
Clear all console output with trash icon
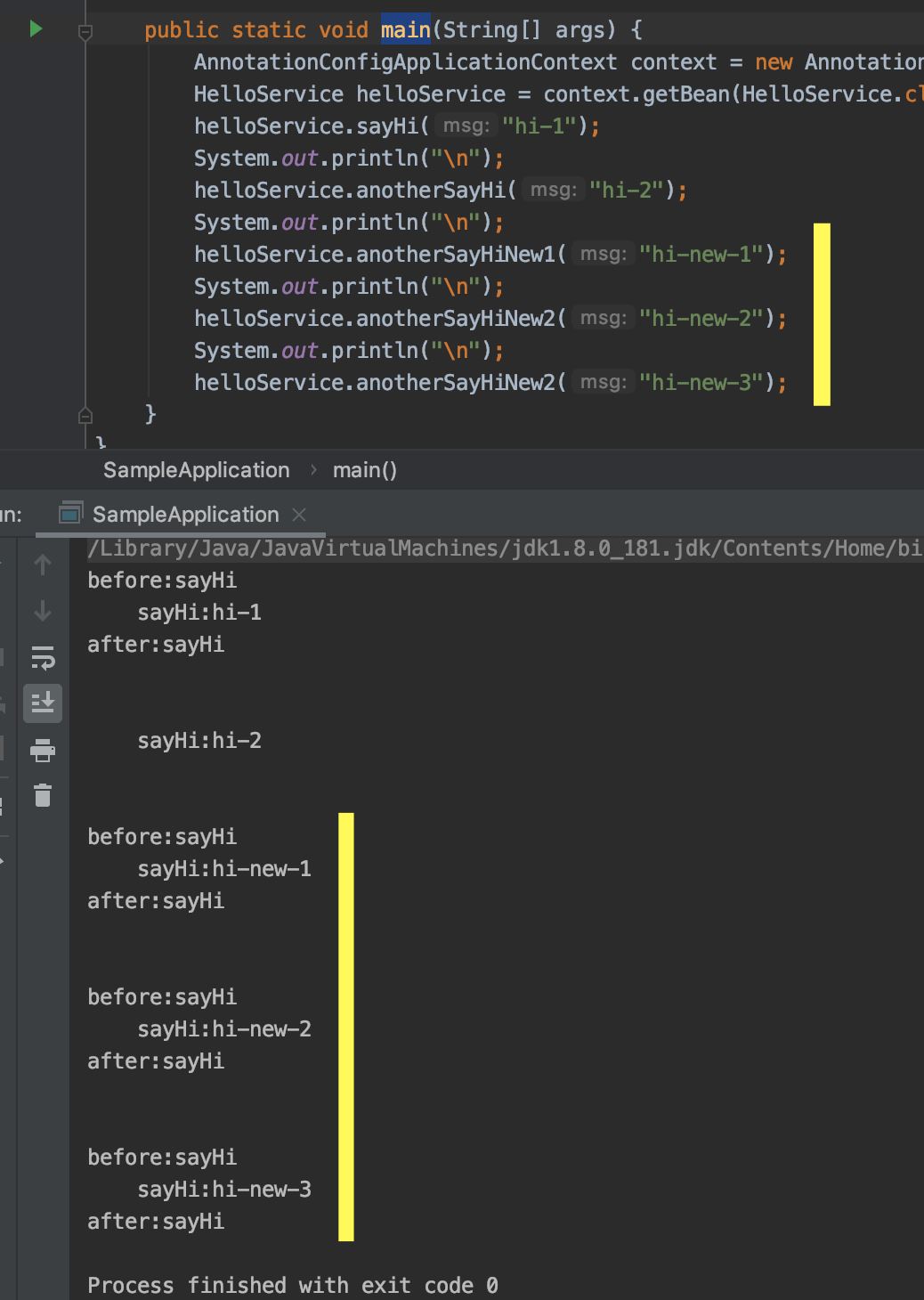click(43, 794)
